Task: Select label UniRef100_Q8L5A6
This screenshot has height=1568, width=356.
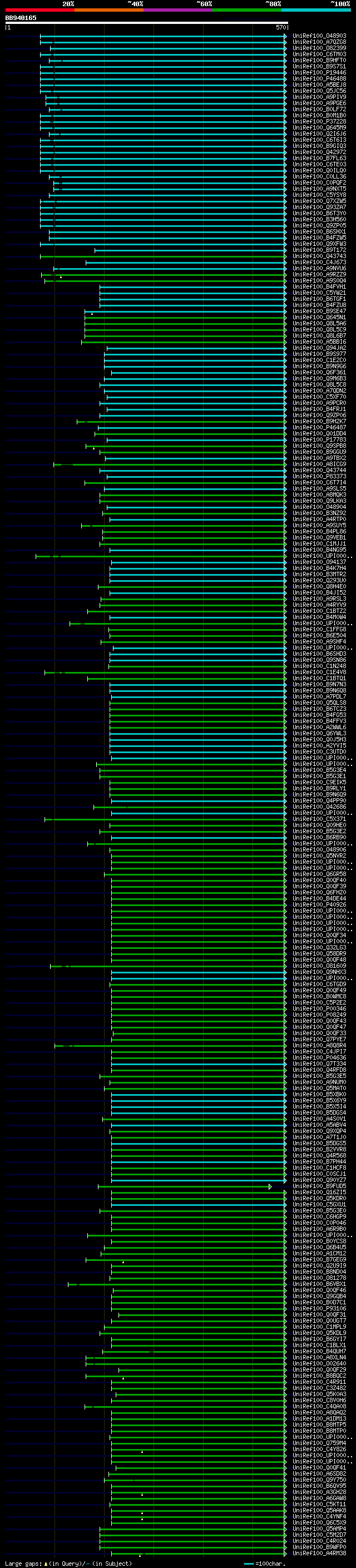Action: click(319, 323)
